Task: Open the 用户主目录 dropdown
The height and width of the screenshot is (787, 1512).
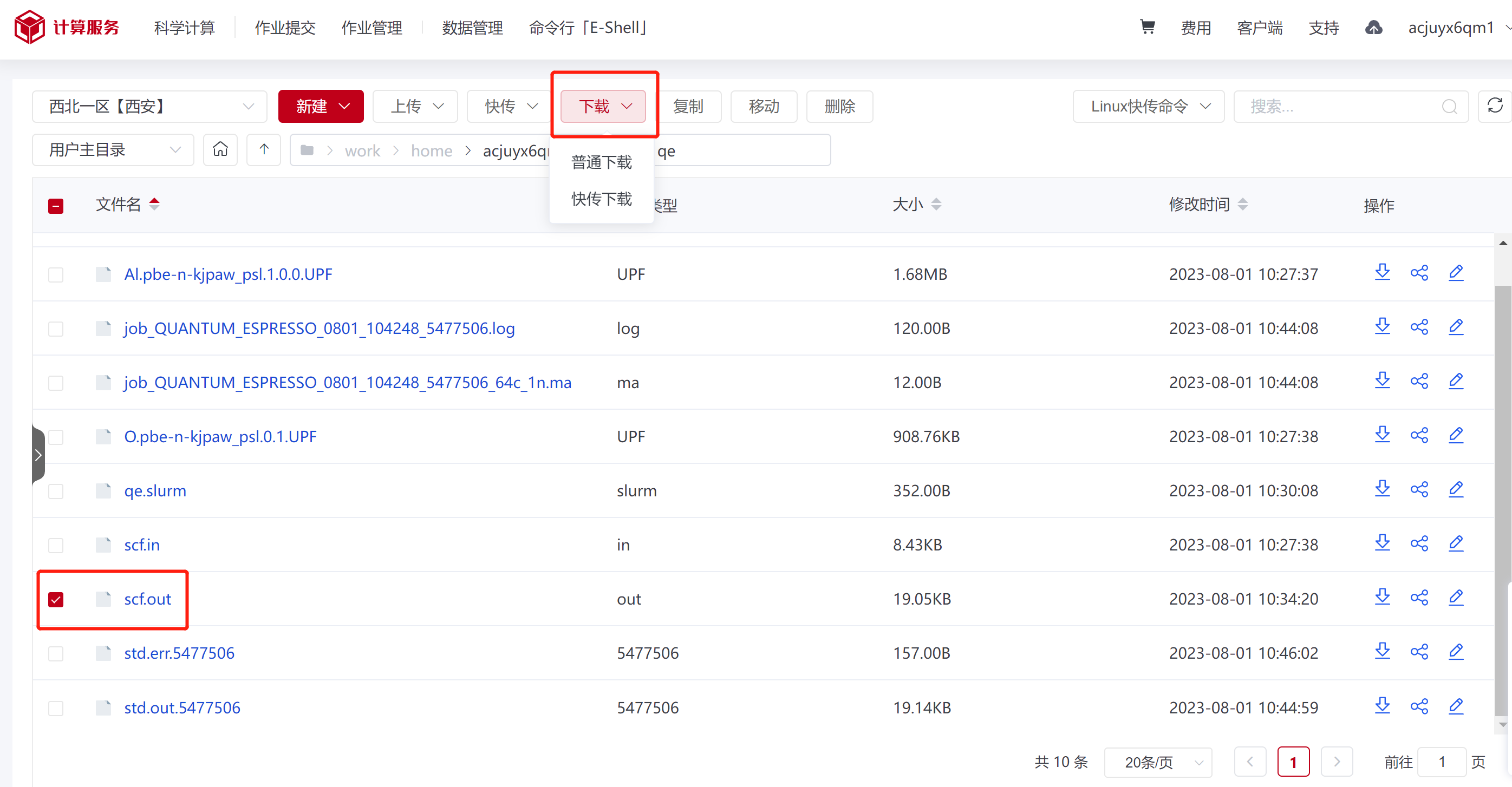Action: (113, 150)
